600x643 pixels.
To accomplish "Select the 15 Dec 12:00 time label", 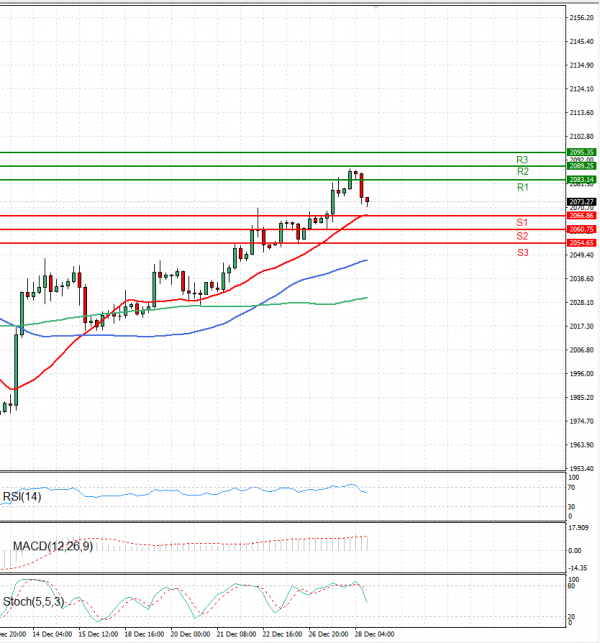I will [x=98, y=634].
